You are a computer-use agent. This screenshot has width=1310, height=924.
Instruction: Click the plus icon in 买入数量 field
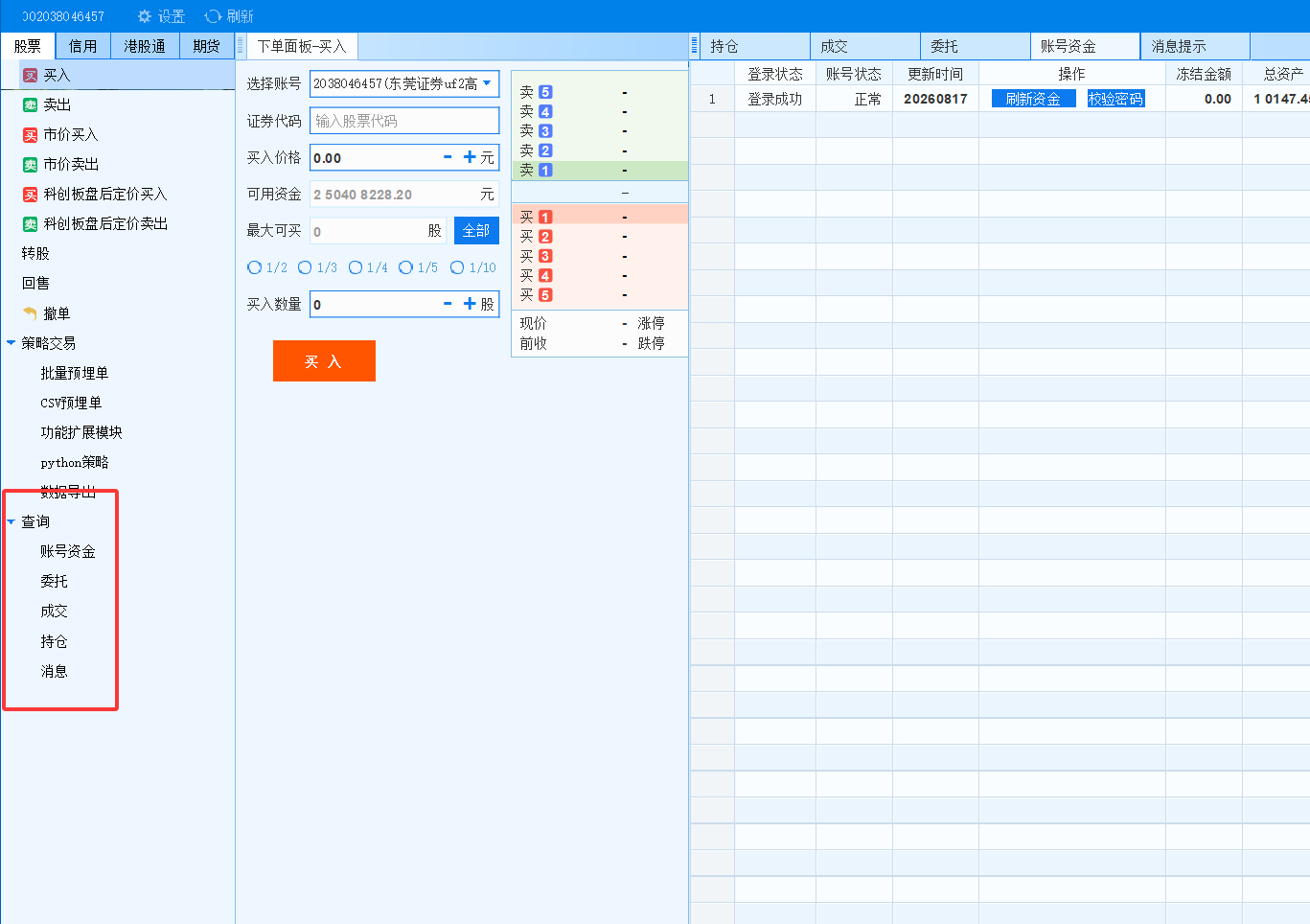(470, 304)
